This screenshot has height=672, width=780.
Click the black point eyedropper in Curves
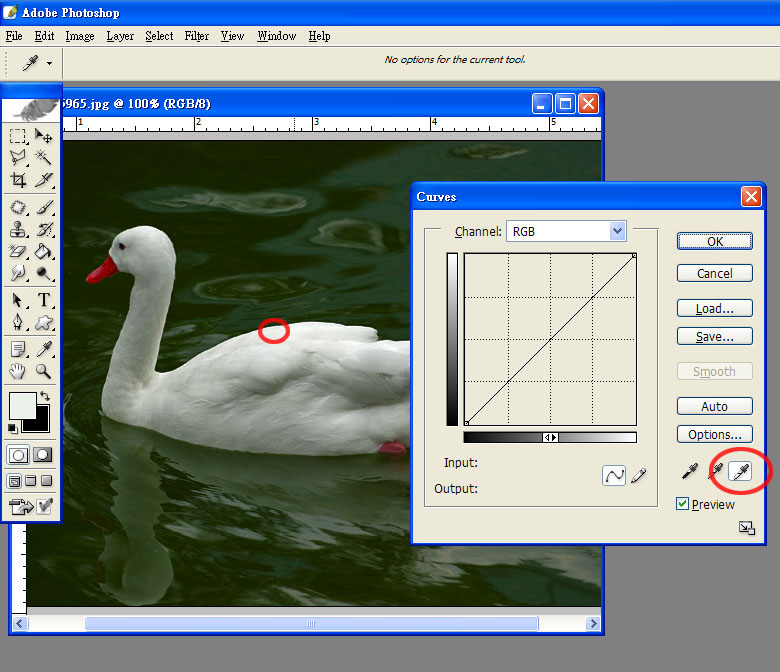pos(690,471)
